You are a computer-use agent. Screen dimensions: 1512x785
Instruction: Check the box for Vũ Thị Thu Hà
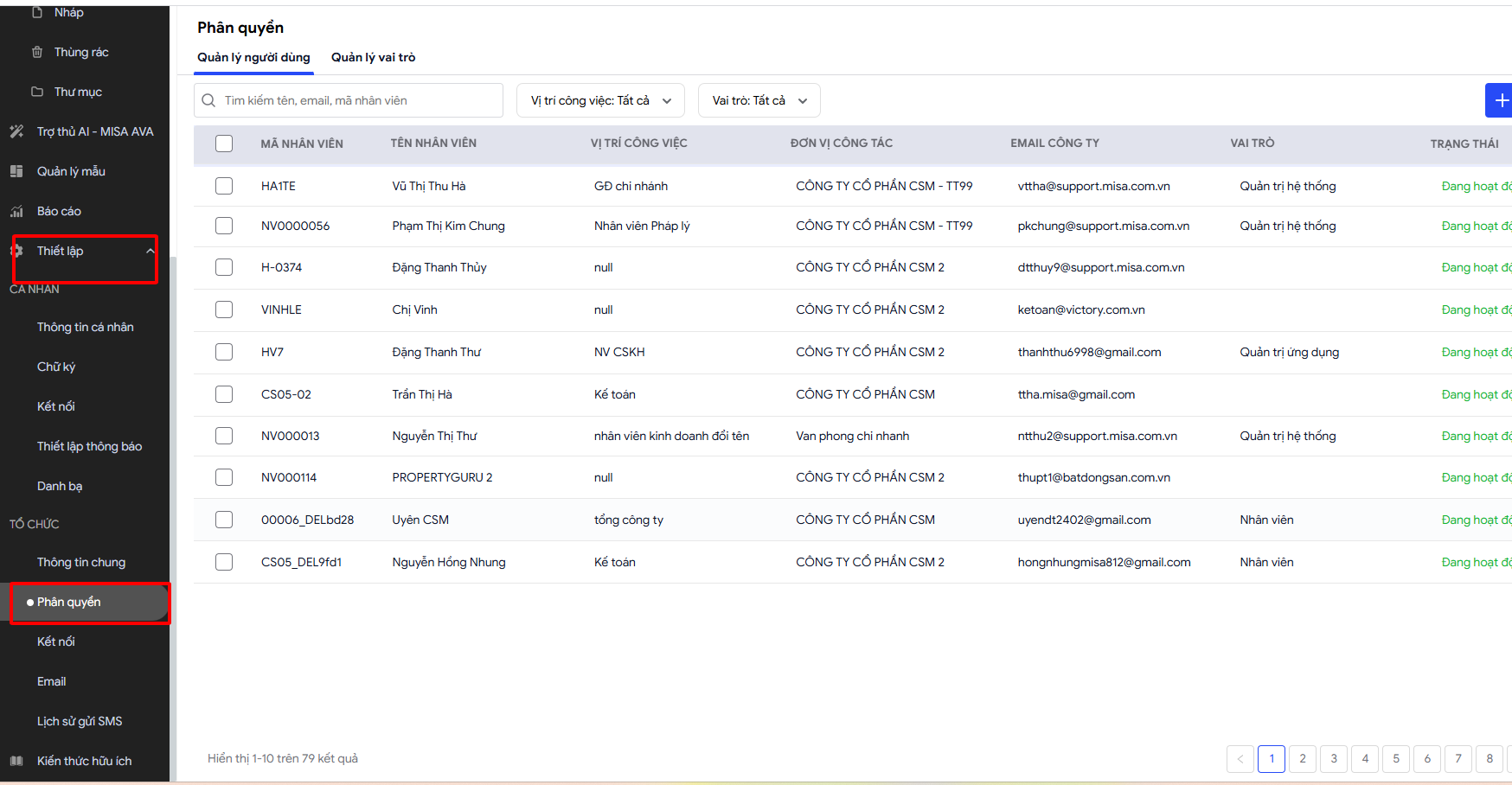[224, 186]
